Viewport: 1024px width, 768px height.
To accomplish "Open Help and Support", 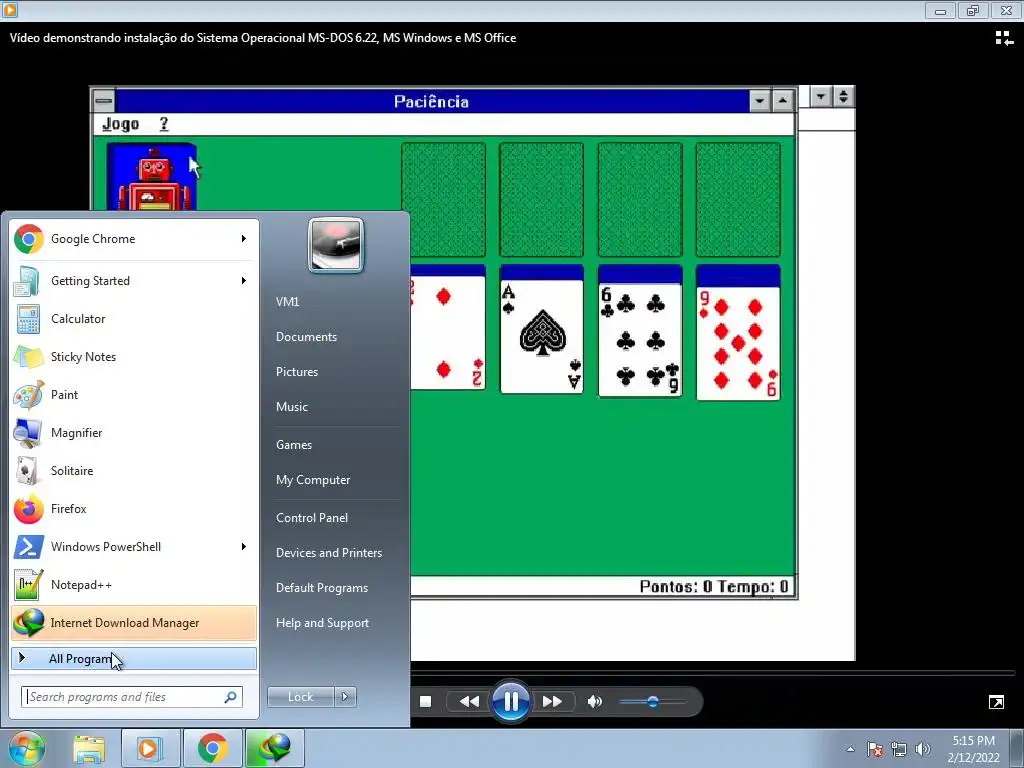I will [322, 623].
